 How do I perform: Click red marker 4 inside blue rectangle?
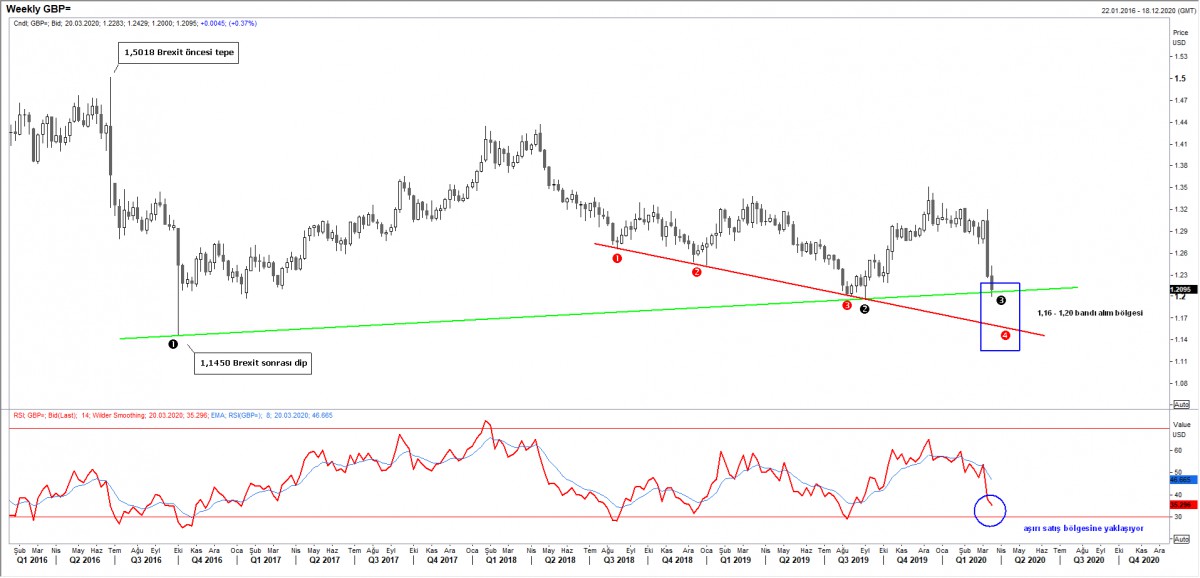pos(1005,335)
